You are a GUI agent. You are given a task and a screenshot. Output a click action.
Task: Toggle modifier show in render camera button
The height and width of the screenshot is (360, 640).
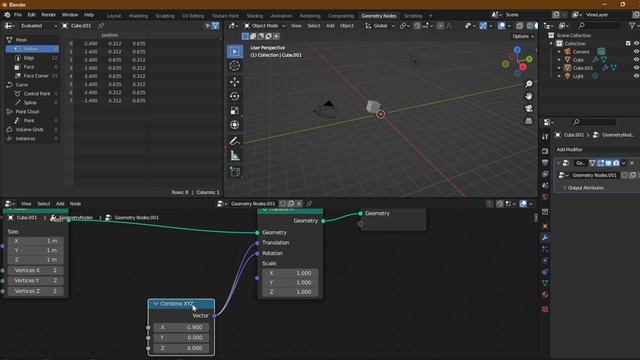coord(616,163)
